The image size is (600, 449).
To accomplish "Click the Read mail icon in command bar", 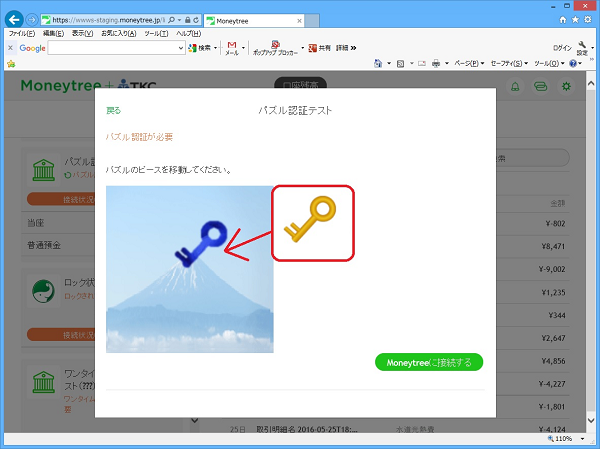I will coord(422,64).
